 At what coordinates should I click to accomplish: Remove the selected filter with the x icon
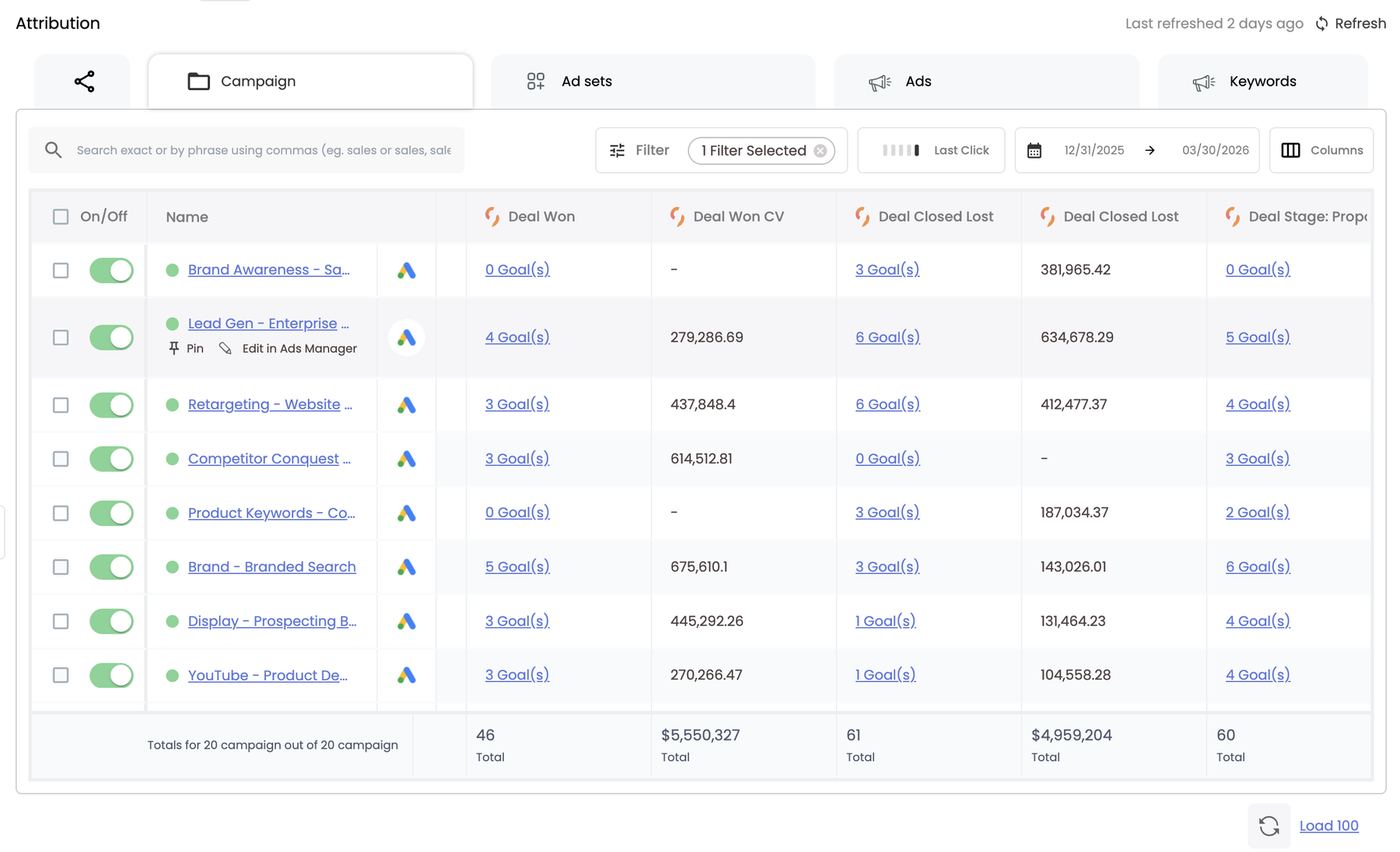[x=820, y=150]
